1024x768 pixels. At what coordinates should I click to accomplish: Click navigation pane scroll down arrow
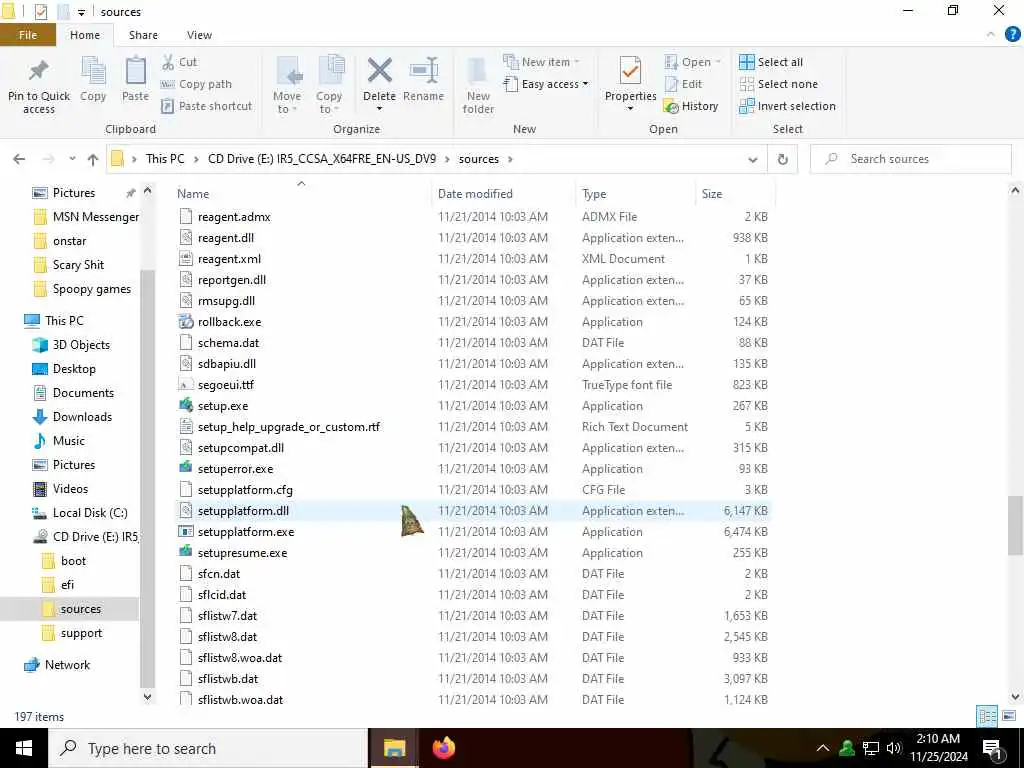click(148, 697)
